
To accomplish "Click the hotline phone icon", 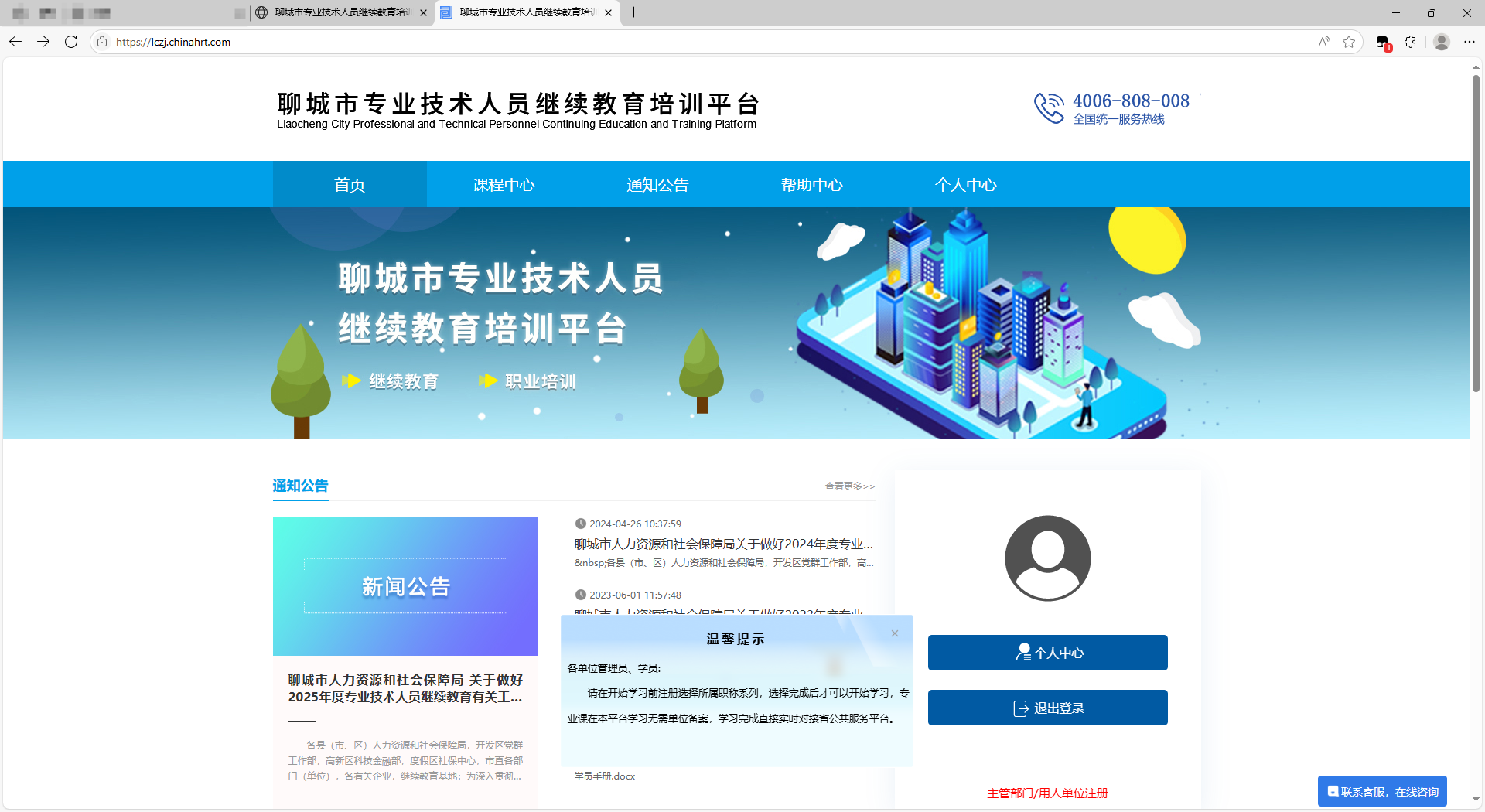I will (1050, 108).
